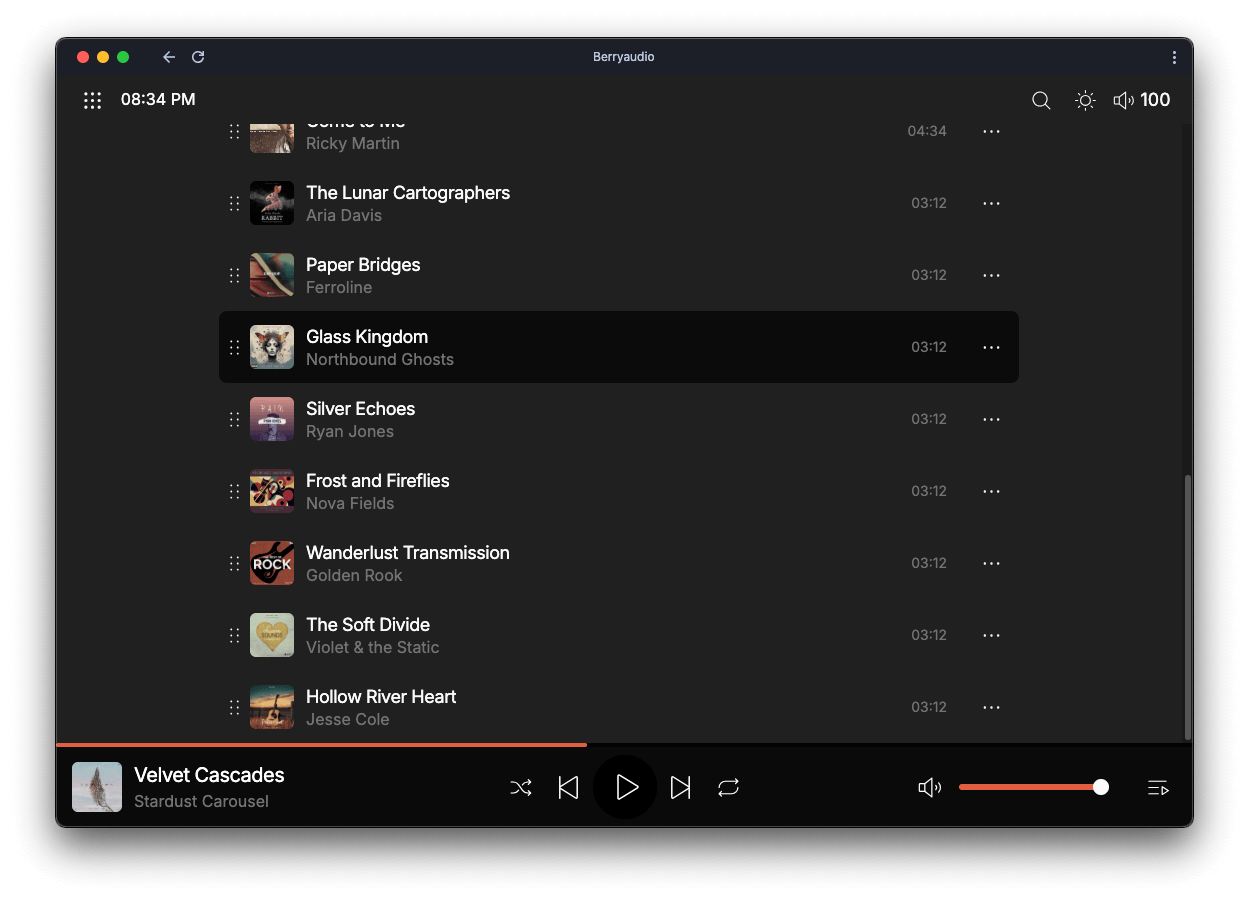
Task: Toggle shuffle playback
Action: 521,788
